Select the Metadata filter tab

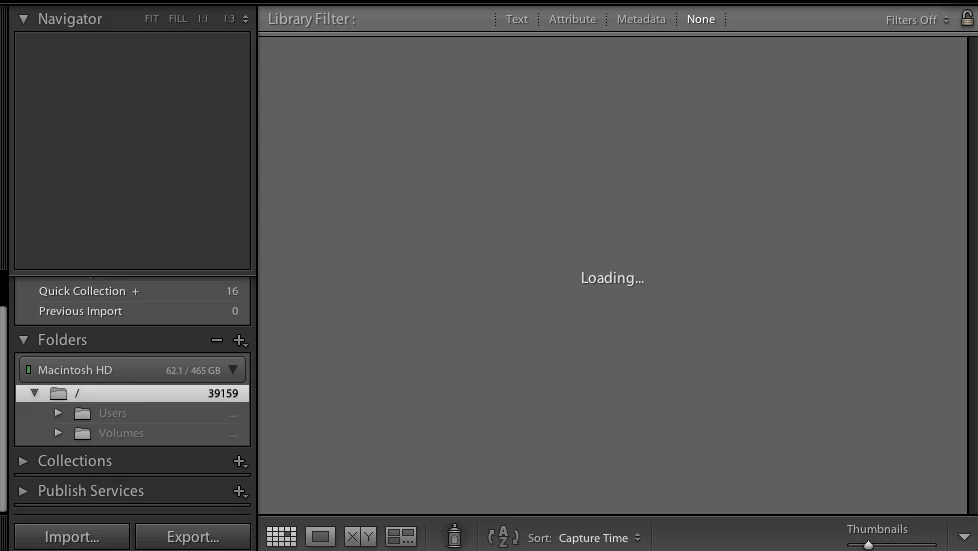641,19
